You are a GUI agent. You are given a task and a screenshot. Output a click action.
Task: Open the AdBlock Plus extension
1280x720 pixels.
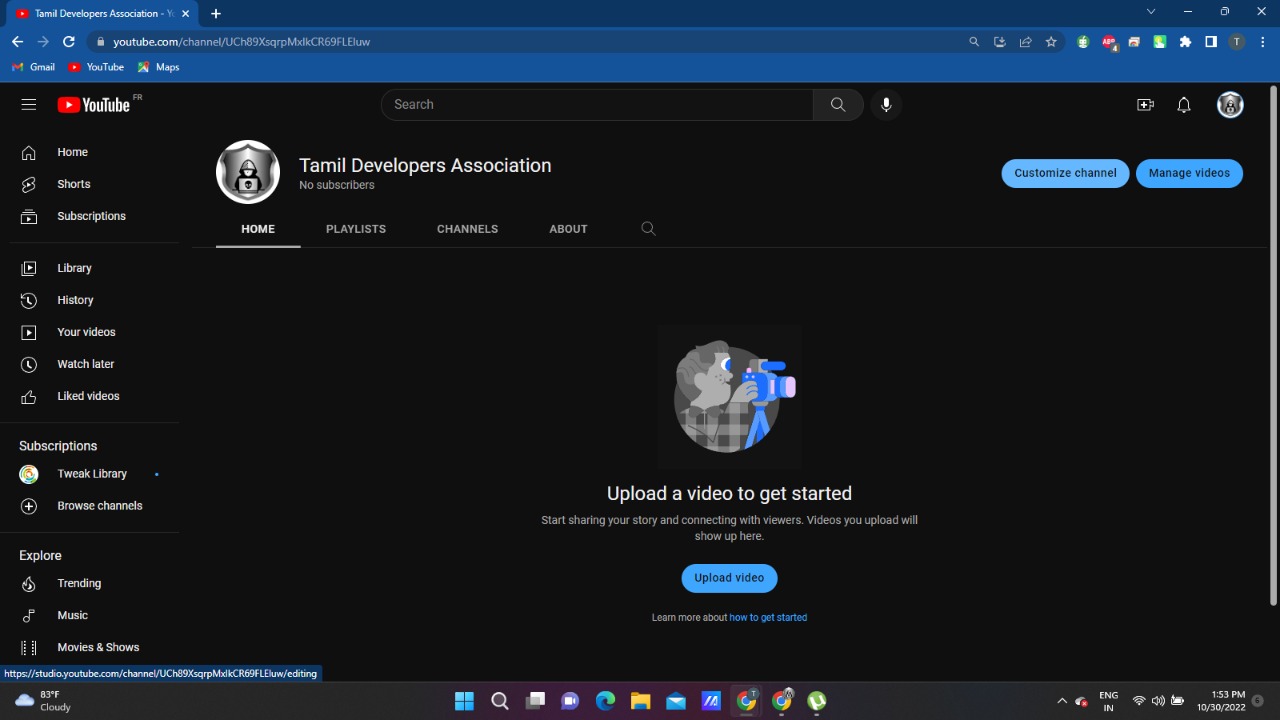point(1109,42)
